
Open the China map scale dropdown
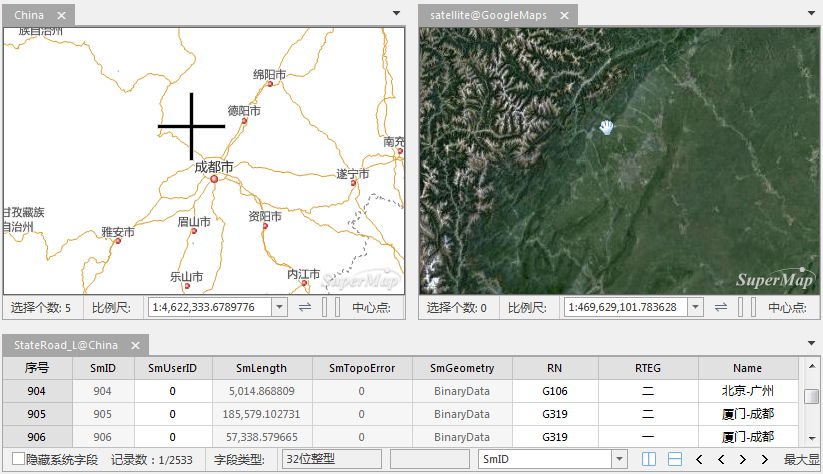coord(279,307)
